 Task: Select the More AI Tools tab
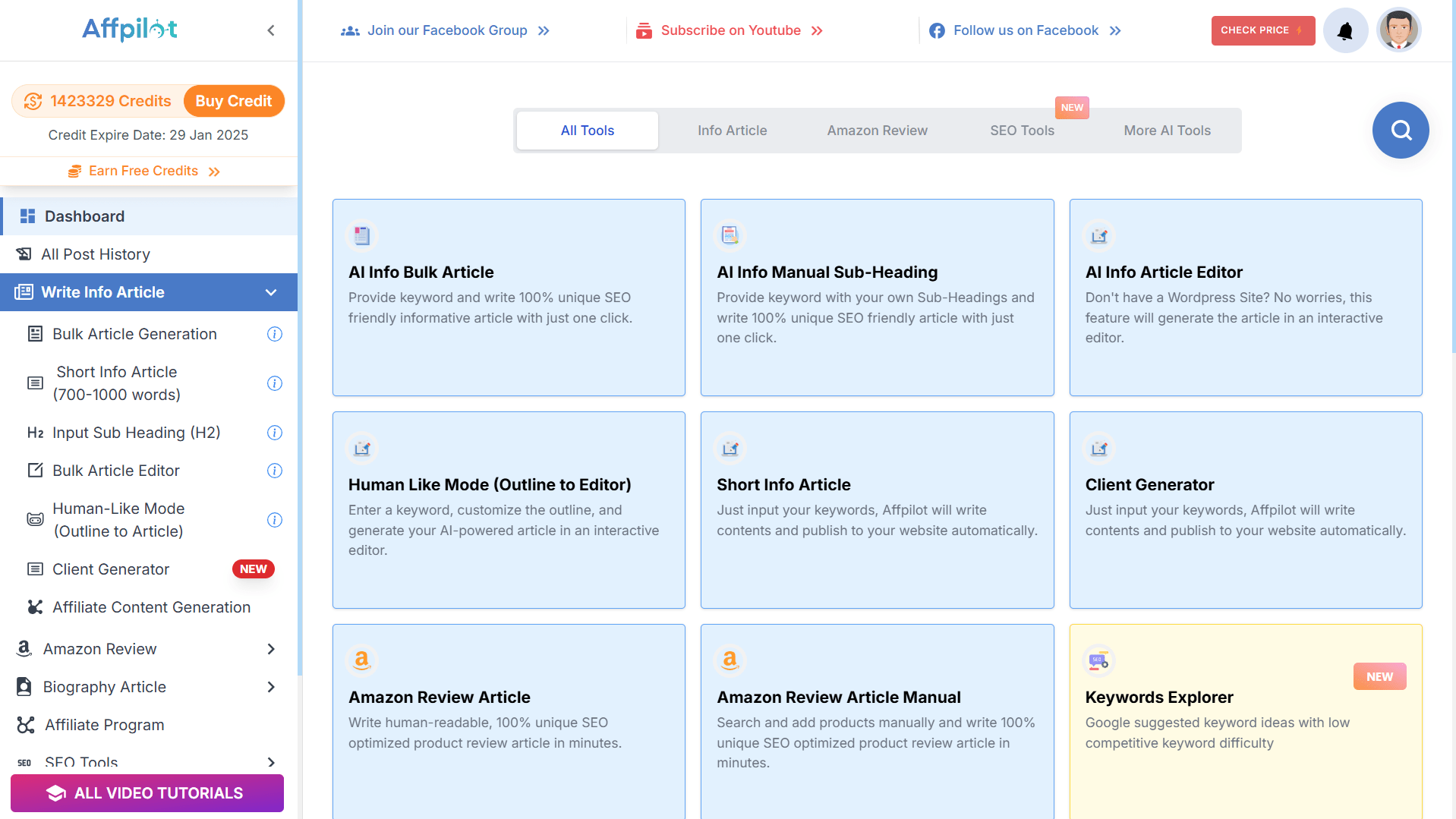pyautogui.click(x=1167, y=131)
